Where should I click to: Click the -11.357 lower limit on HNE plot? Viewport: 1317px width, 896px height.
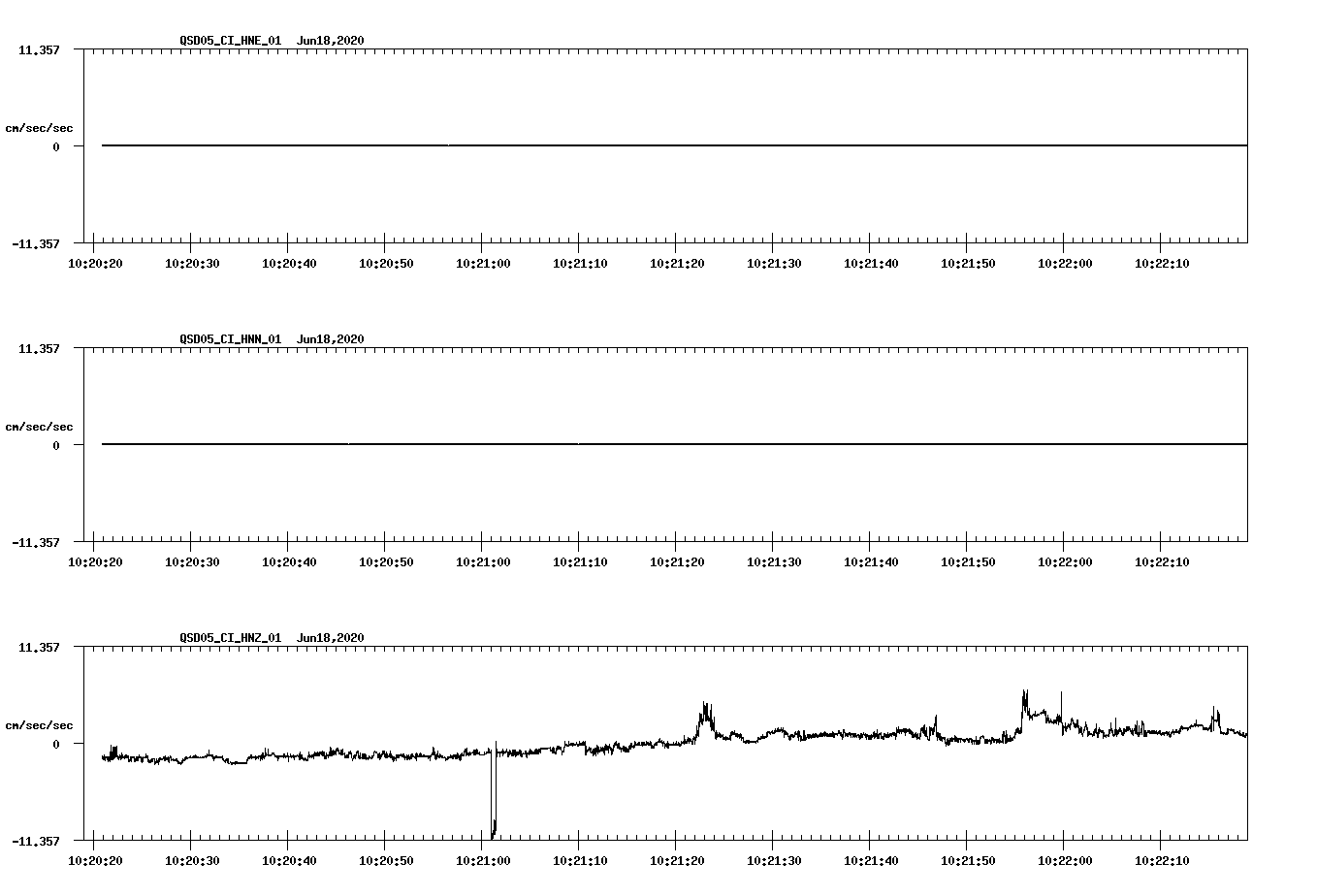click(x=36, y=243)
